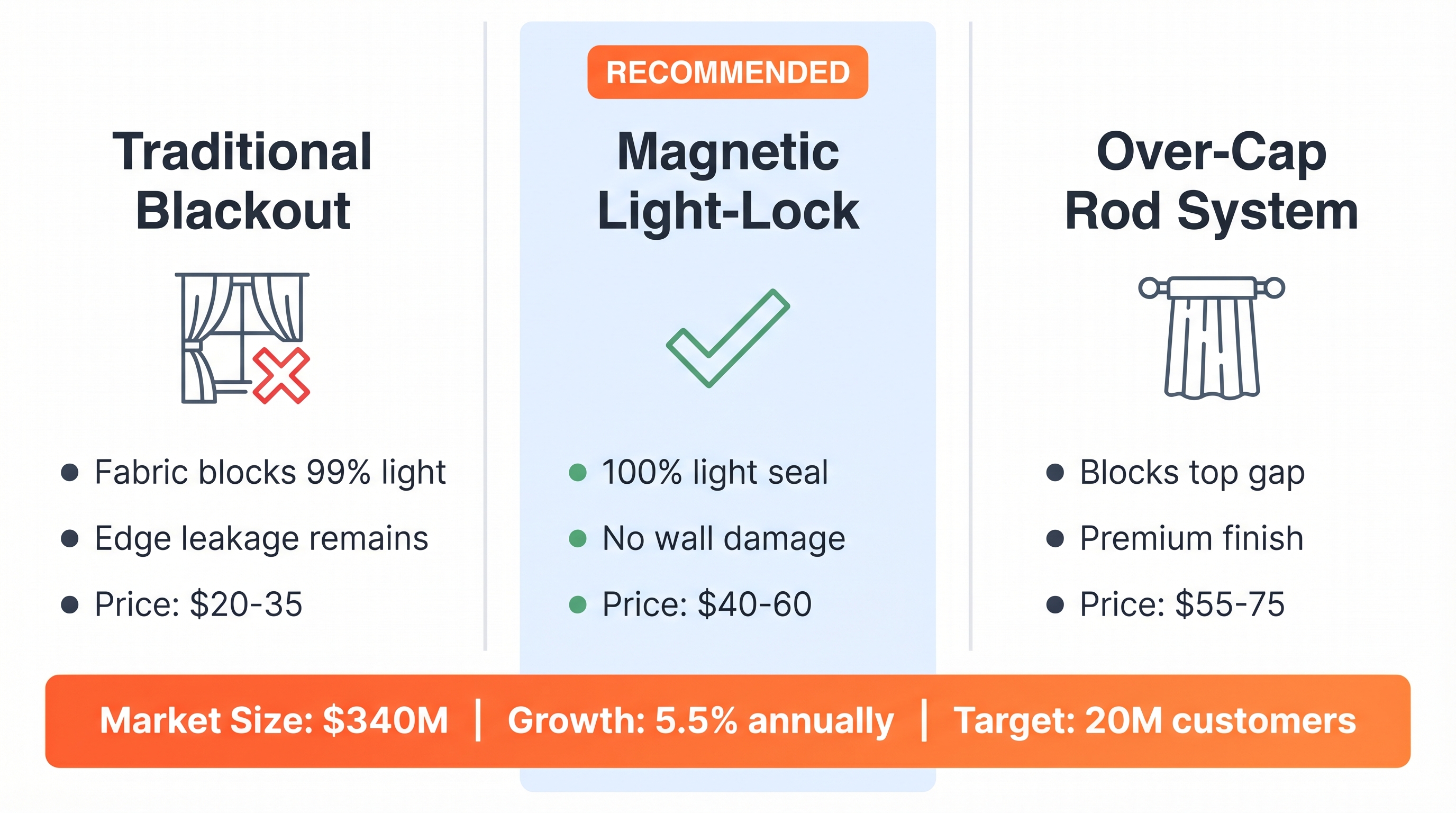The image size is (1456, 813).
Task: Click the green bullet beside "Price: $40-60"
Action: (x=577, y=604)
